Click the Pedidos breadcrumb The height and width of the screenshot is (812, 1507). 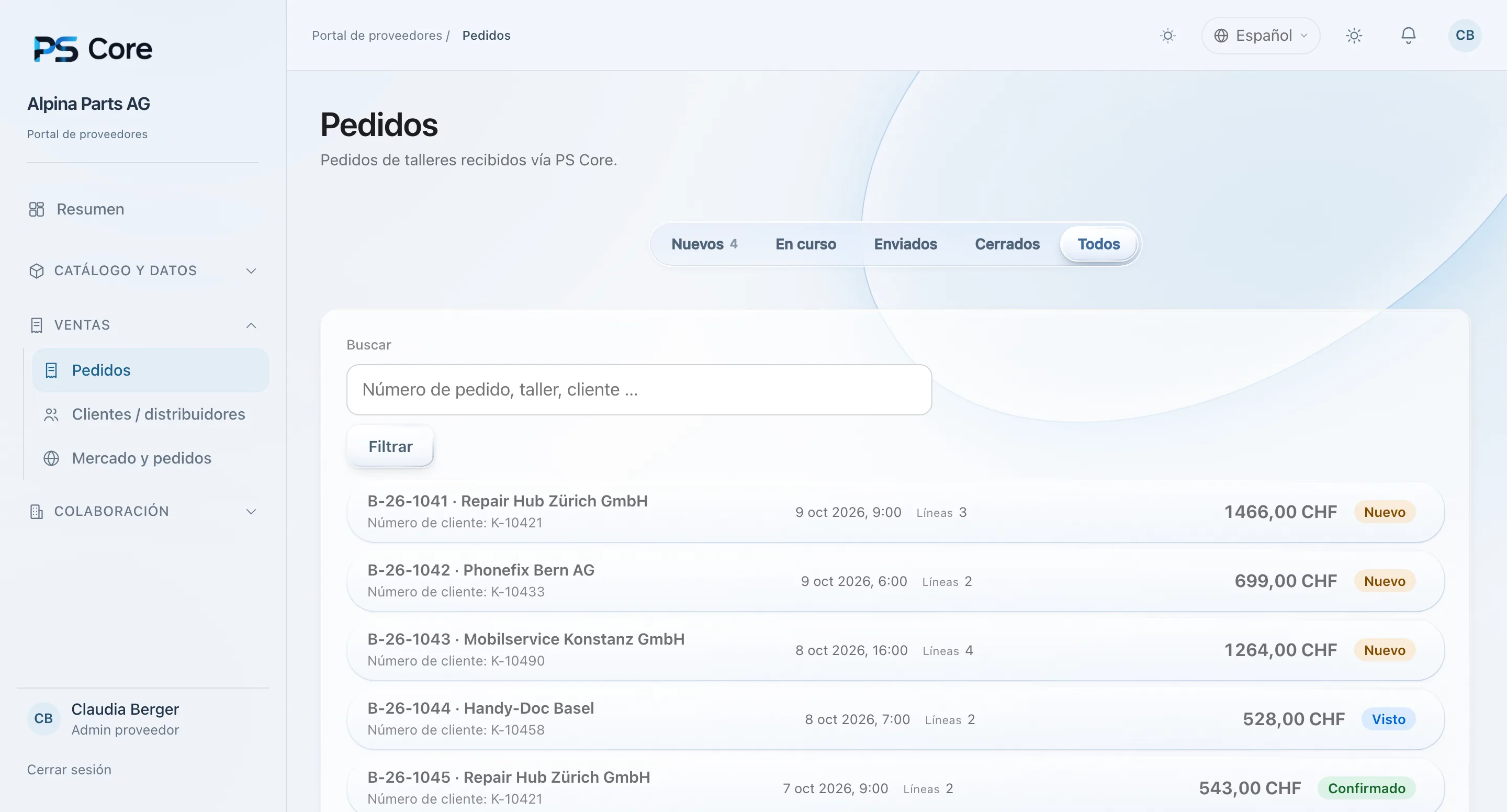pos(486,36)
